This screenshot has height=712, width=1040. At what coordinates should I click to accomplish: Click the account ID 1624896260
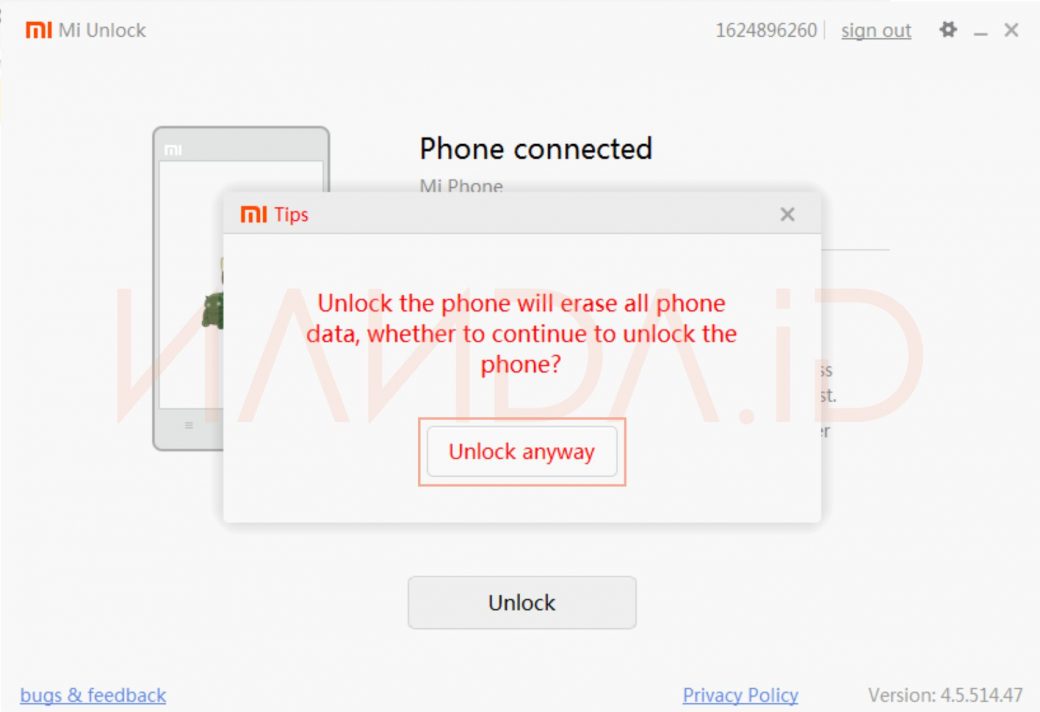(x=766, y=31)
